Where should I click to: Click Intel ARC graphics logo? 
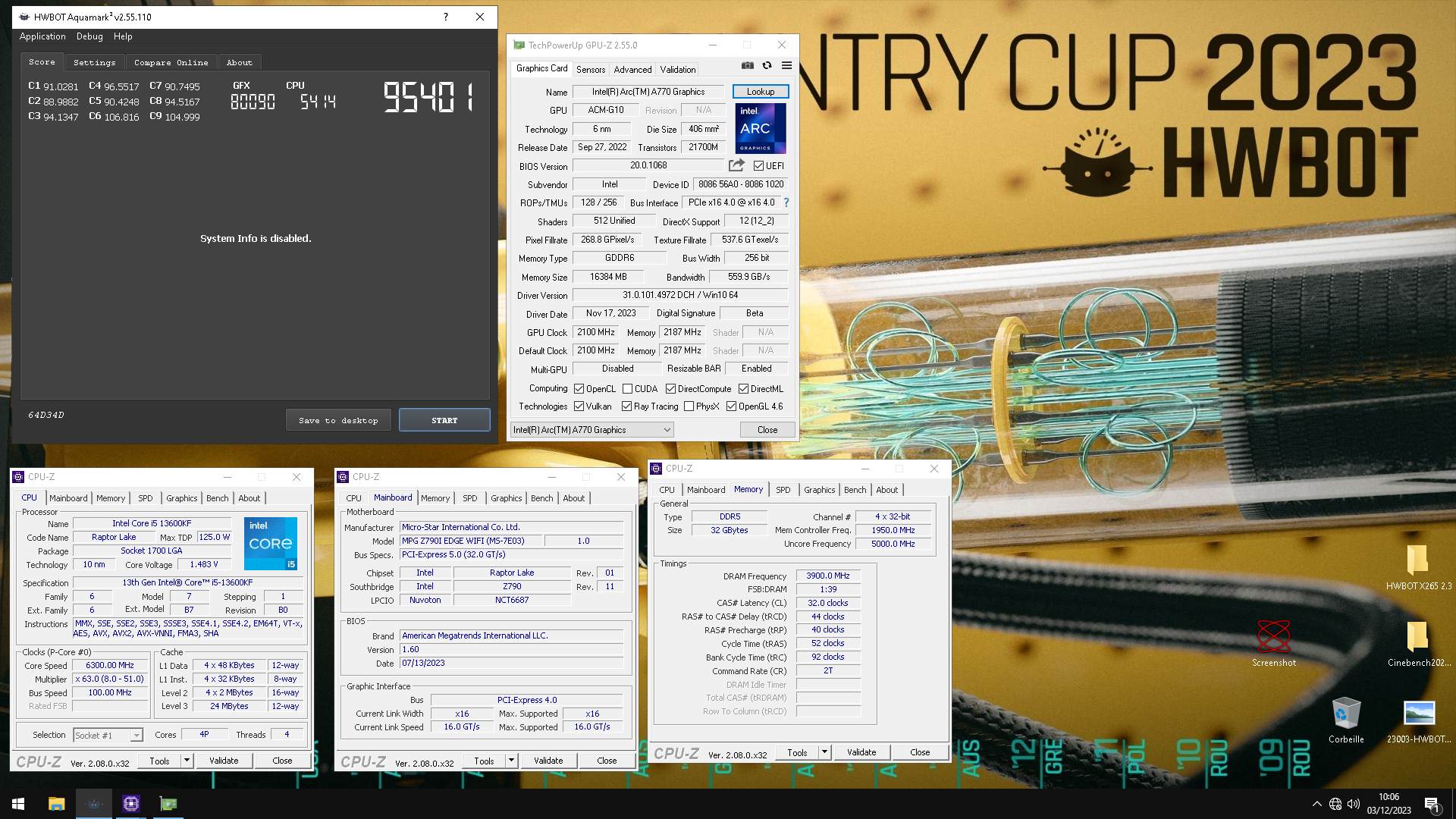tap(760, 128)
